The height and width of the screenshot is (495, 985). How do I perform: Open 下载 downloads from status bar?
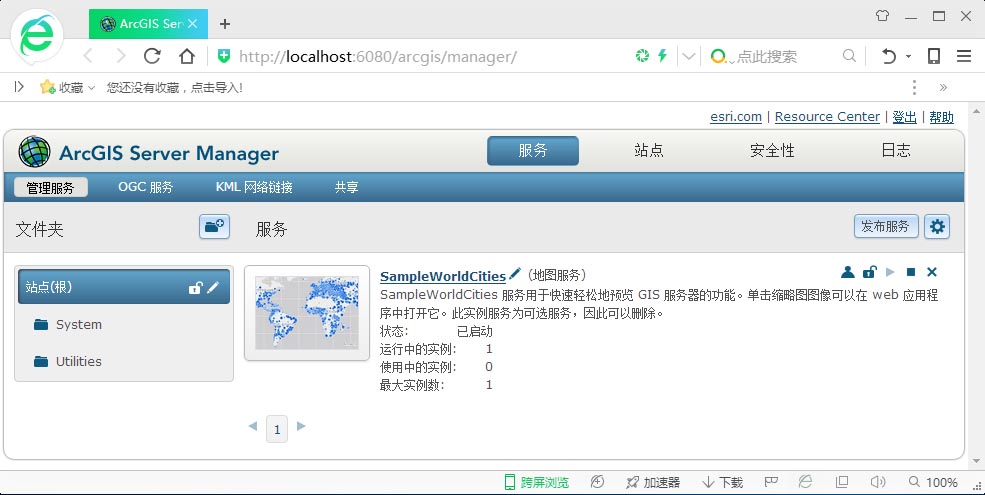pos(723,482)
